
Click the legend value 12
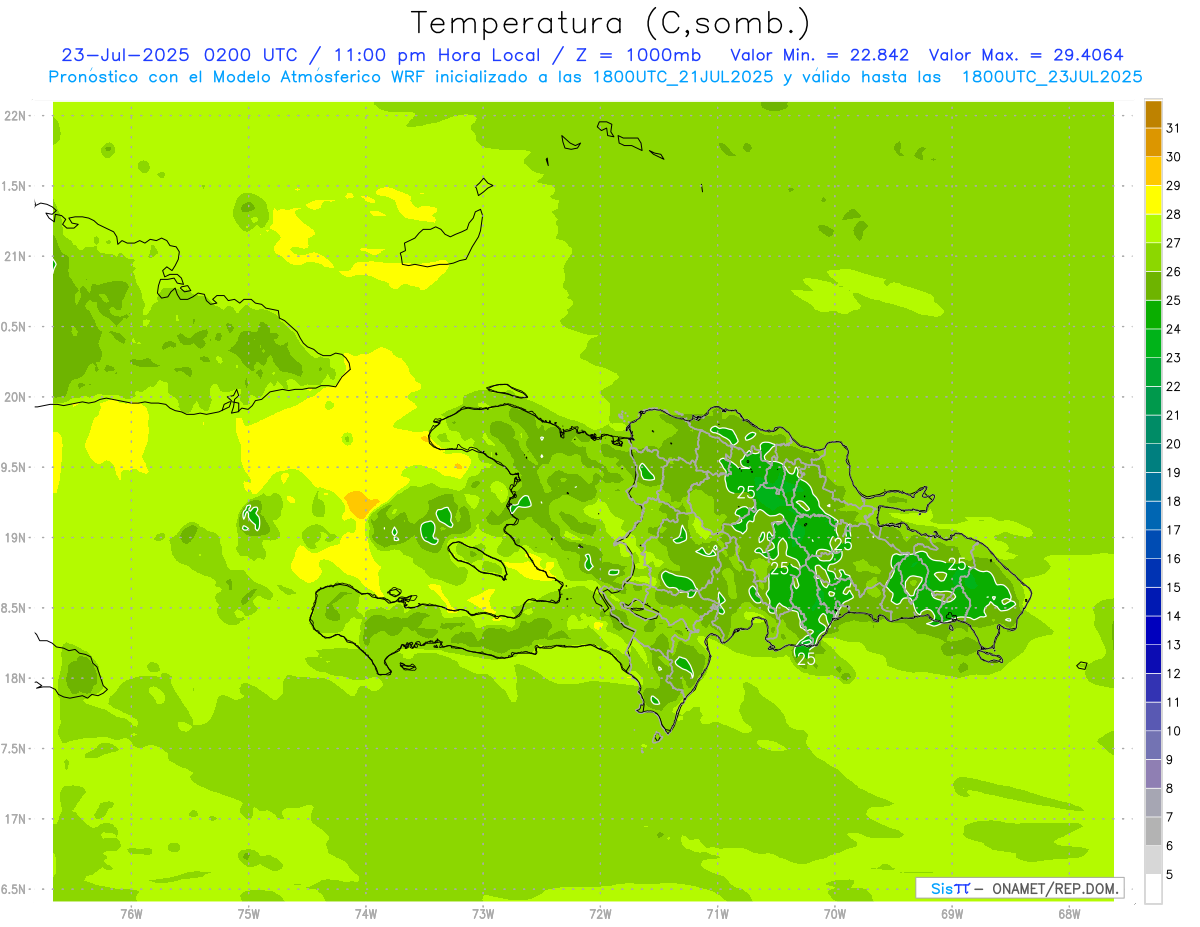point(1174,674)
